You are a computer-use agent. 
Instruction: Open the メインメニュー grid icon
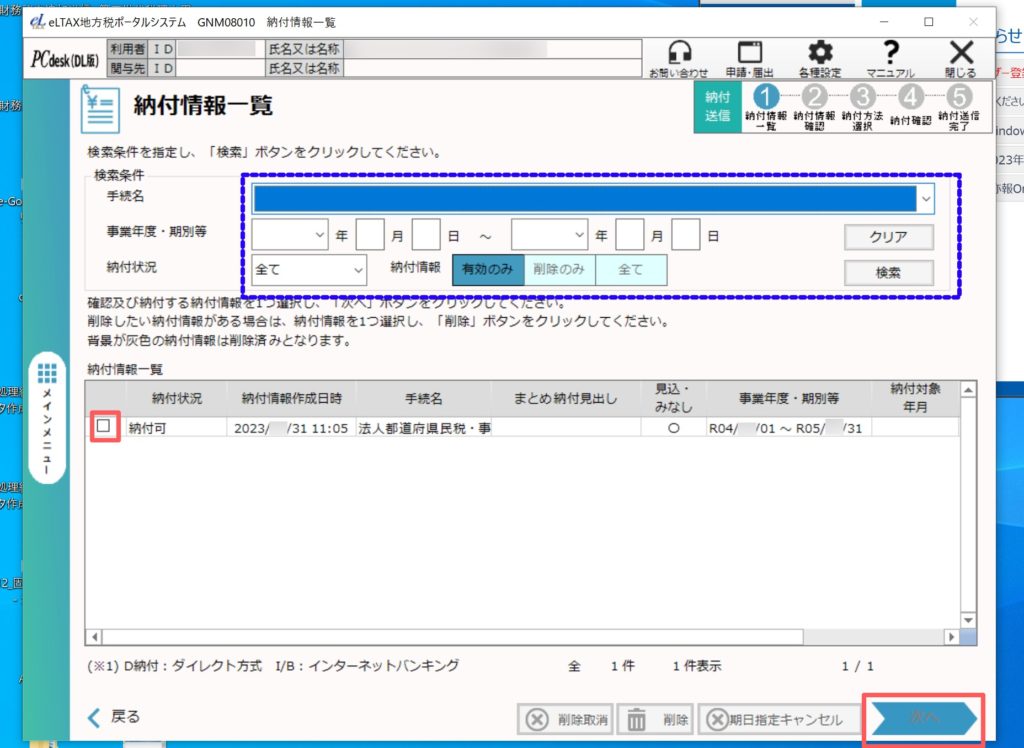click(x=48, y=373)
